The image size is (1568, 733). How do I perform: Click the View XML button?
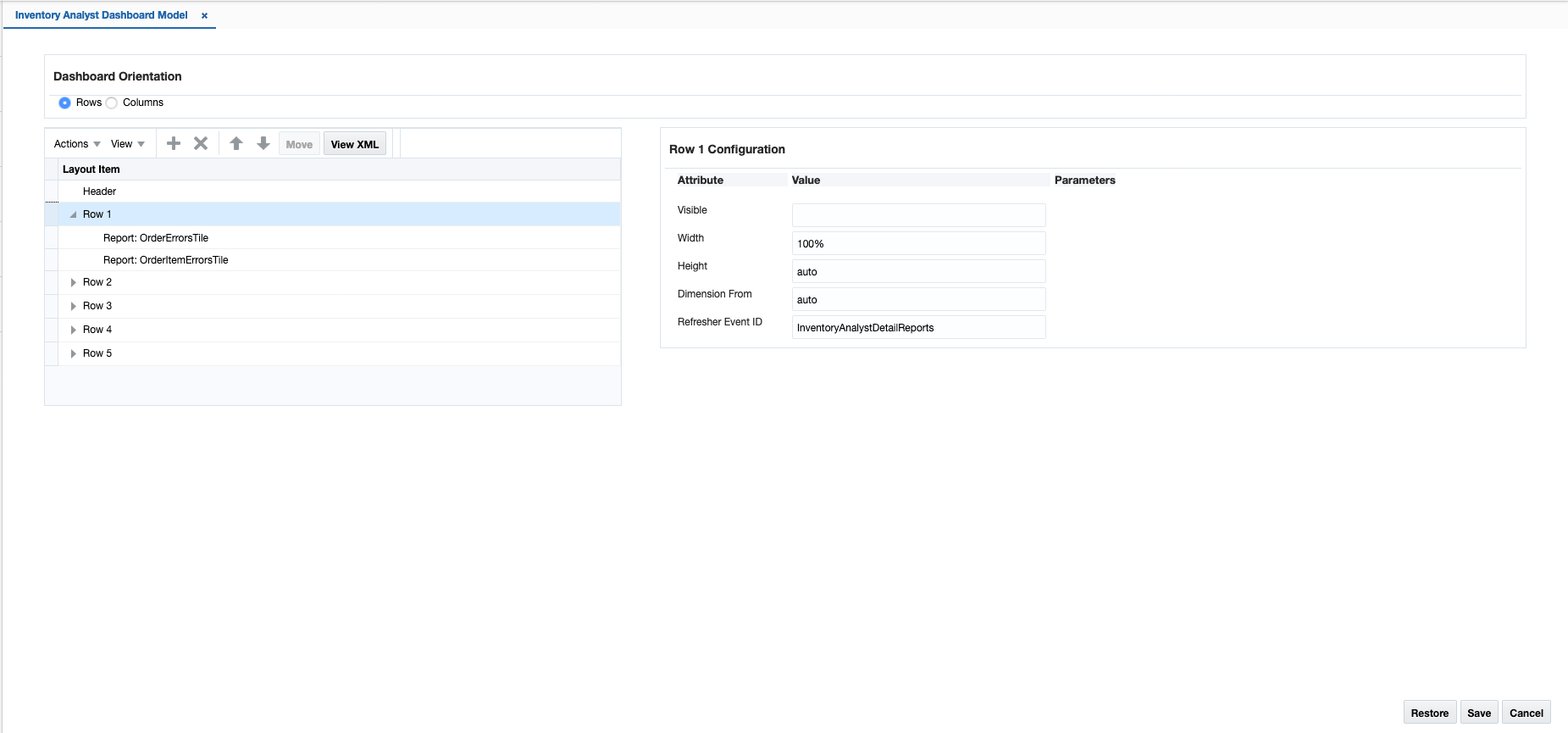click(x=355, y=144)
